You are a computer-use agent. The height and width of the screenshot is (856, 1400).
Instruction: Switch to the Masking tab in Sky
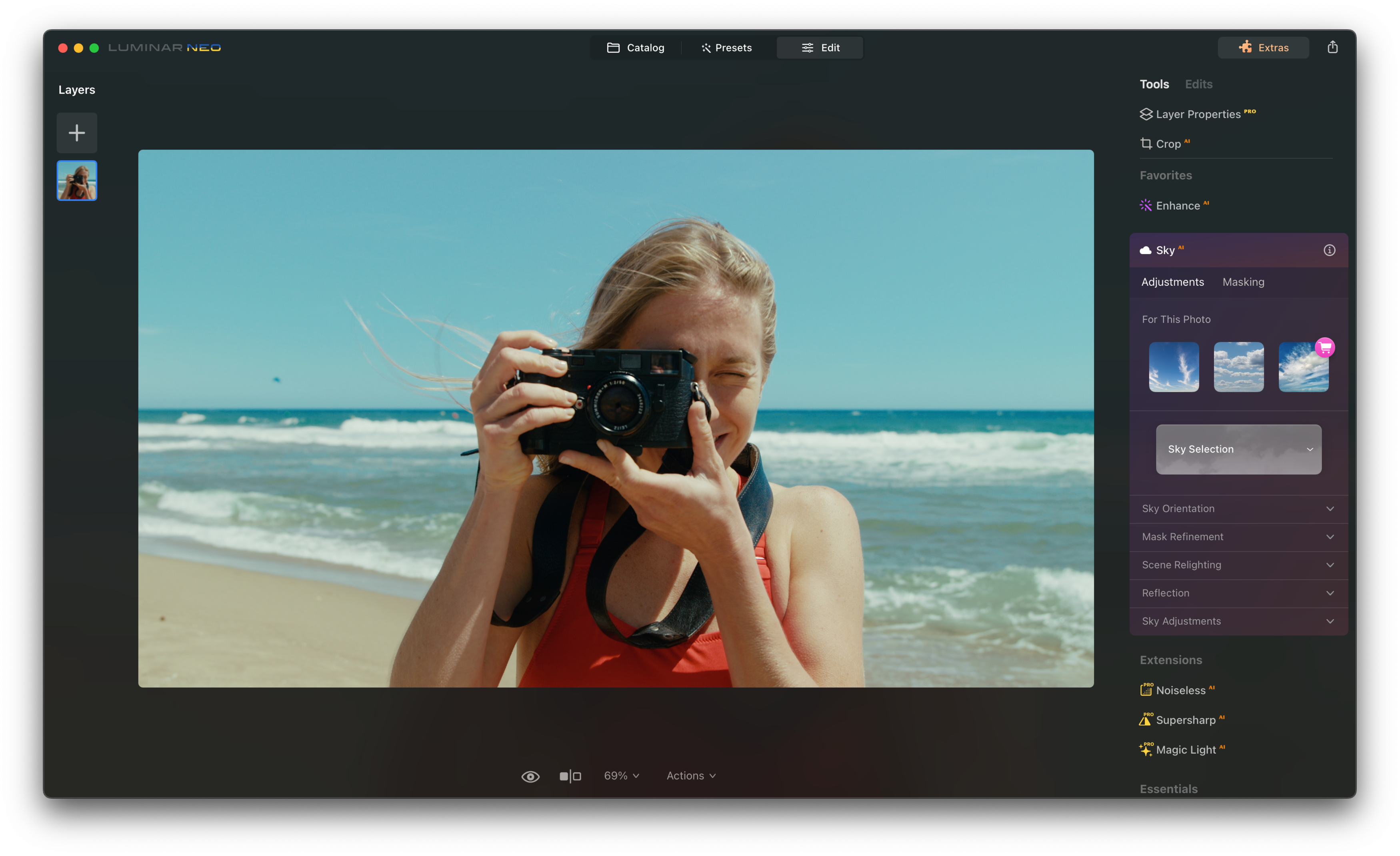1243,282
